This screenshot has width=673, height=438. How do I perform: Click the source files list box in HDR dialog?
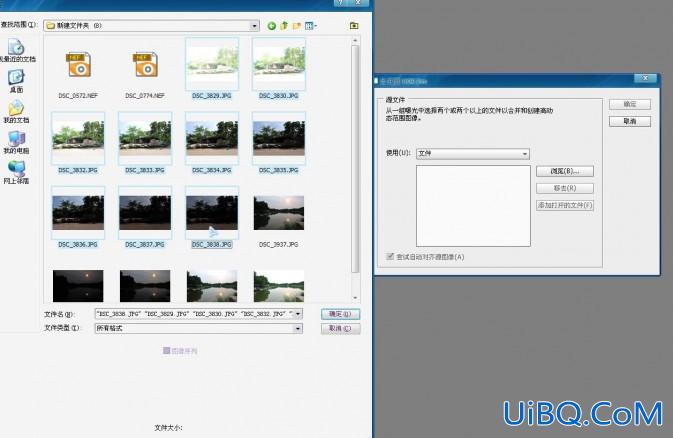473,206
